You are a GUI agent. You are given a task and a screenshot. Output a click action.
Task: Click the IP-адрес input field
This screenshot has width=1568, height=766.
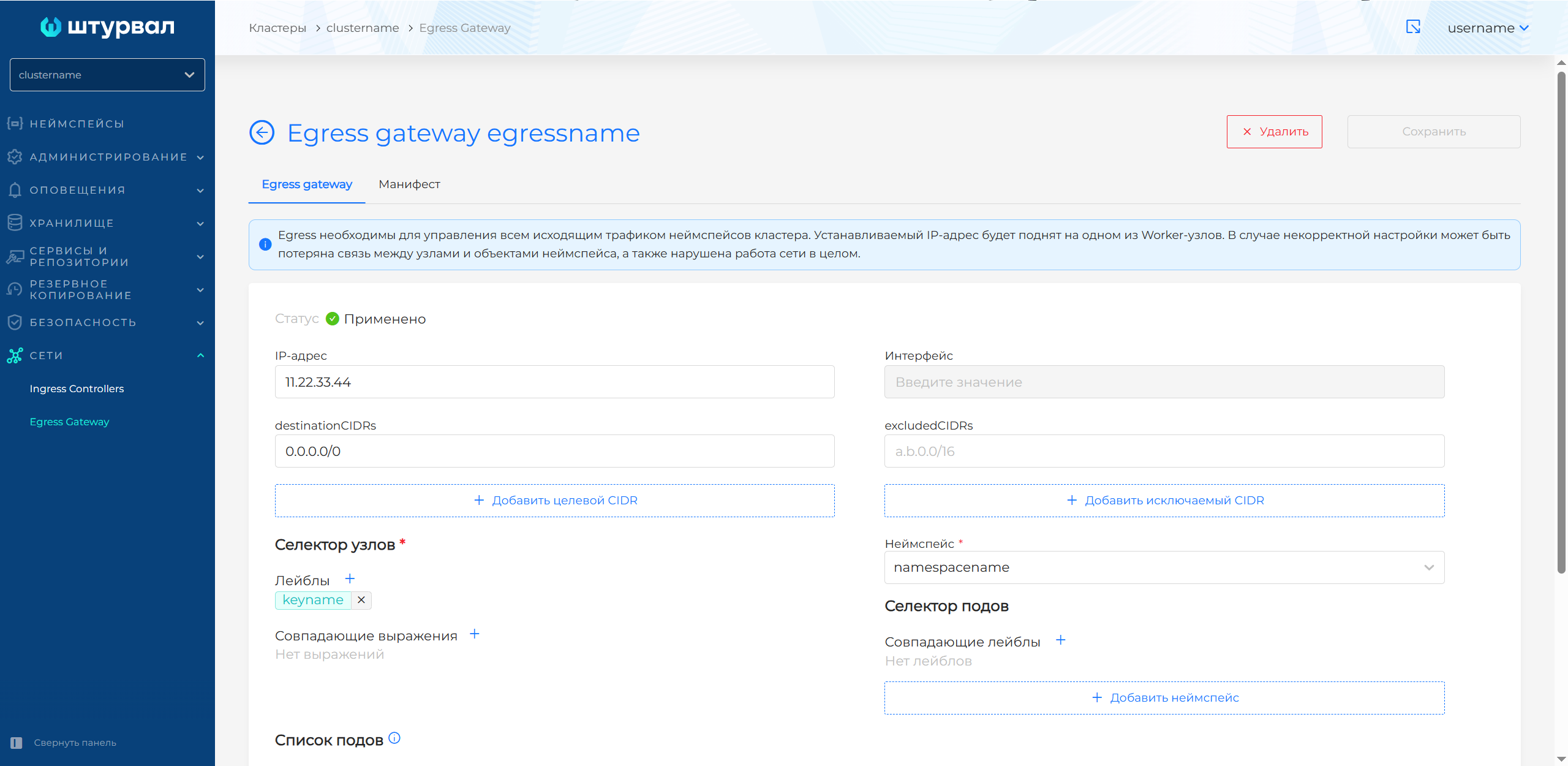point(554,382)
